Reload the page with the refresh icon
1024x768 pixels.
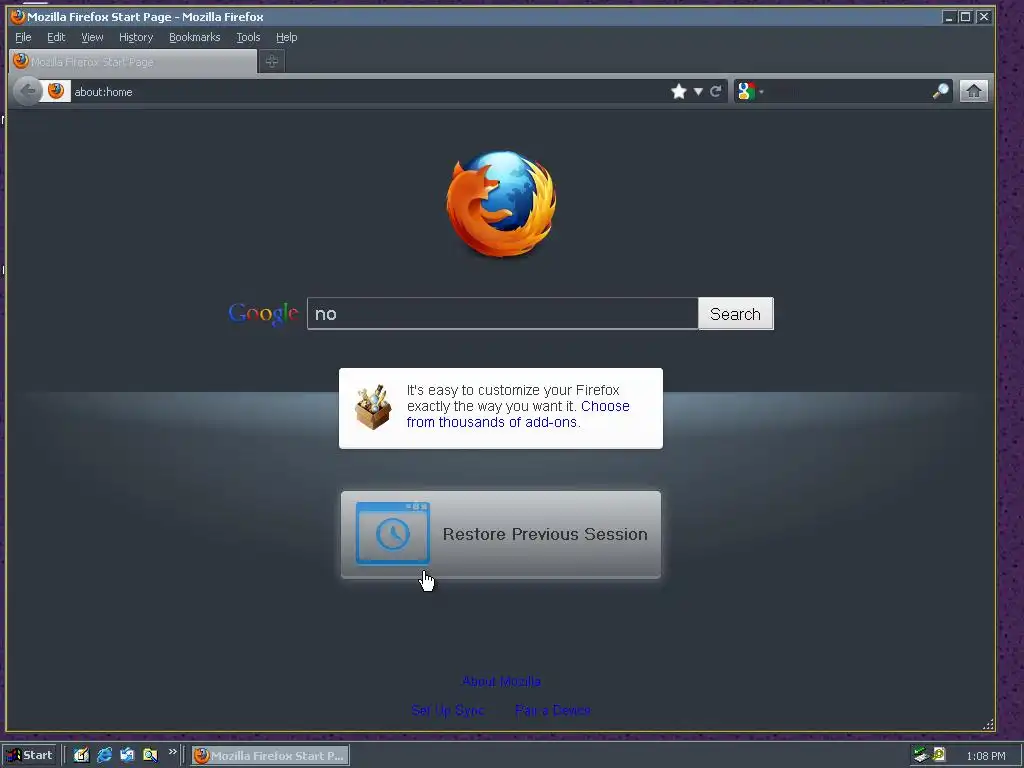click(716, 91)
